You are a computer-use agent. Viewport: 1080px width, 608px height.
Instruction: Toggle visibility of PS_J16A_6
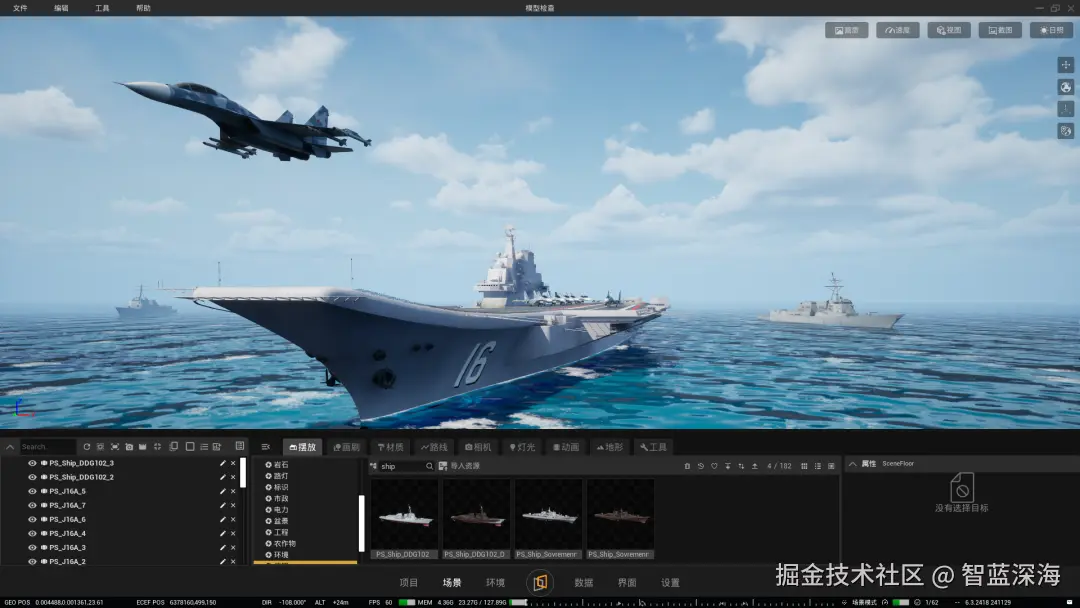tap(32, 520)
